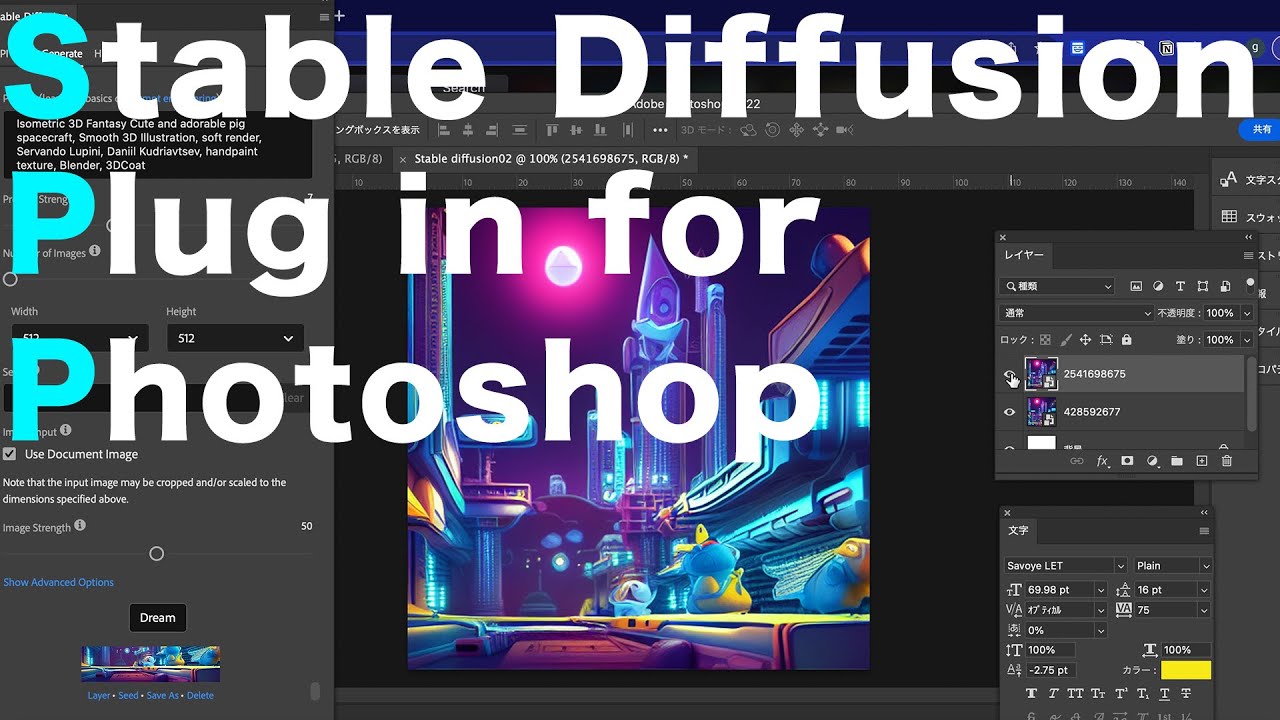Image resolution: width=1280 pixels, height=720 pixels.
Task: Toggle lock all padlock
Action: (x=1127, y=340)
